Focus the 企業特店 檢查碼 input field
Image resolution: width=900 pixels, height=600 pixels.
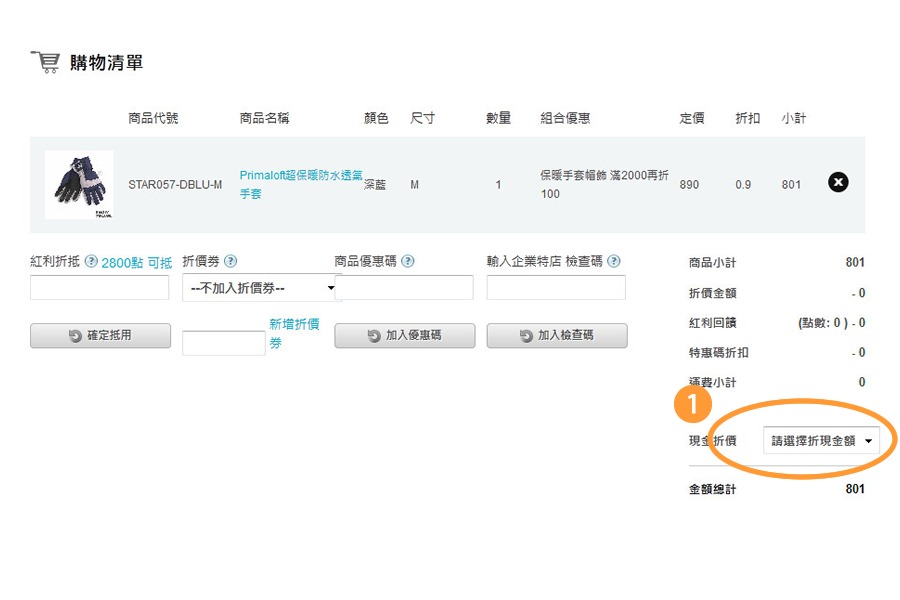point(556,288)
